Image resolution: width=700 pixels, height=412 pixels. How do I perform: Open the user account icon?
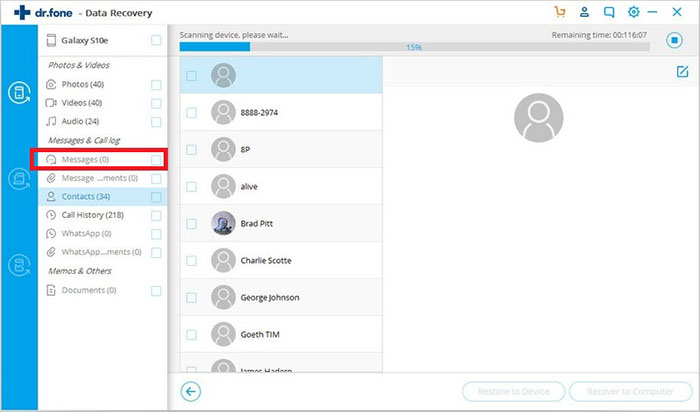coord(584,12)
